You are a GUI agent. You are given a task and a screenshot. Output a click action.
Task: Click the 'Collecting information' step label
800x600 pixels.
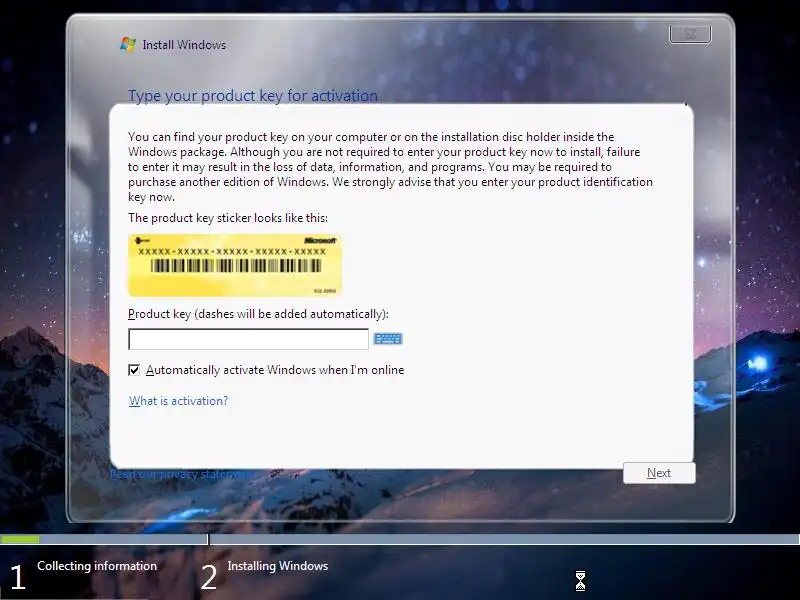[x=97, y=566]
